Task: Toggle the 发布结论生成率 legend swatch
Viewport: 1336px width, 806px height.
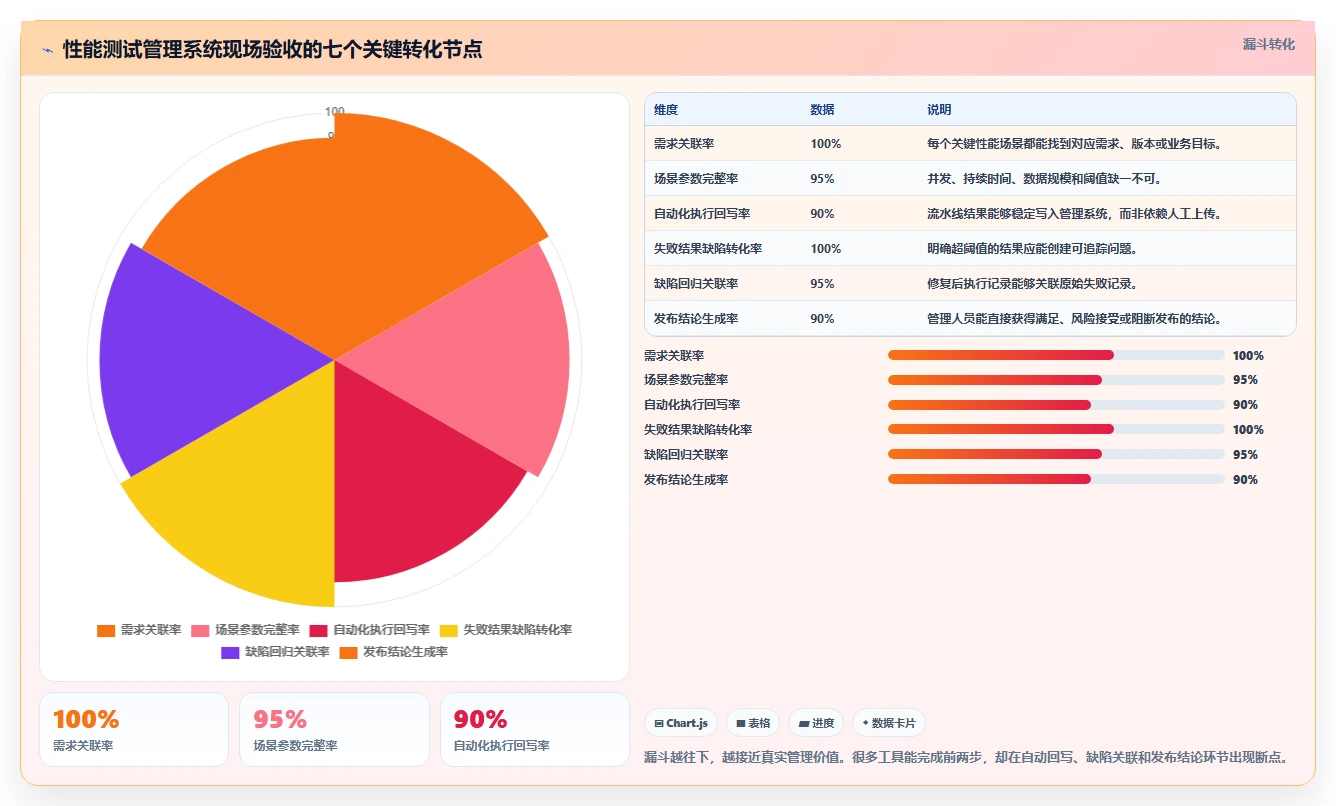Action: pos(349,652)
